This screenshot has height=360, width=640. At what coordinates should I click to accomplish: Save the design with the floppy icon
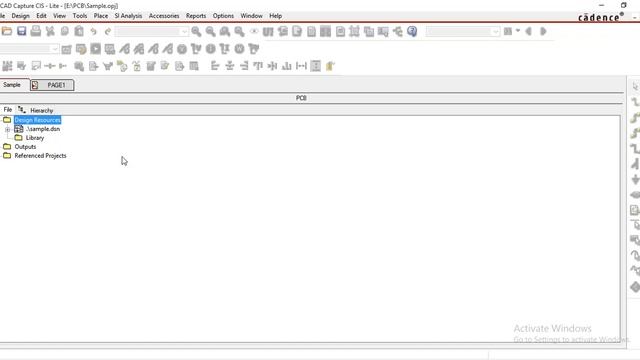point(22,31)
